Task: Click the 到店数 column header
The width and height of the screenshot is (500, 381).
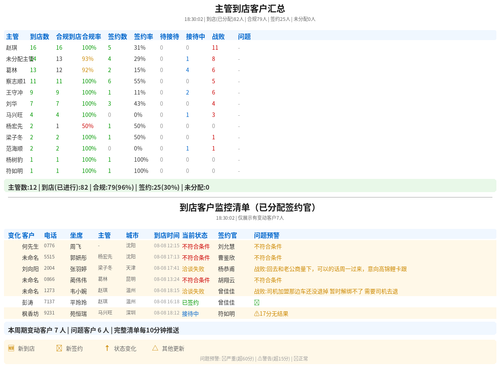Action: point(39,37)
